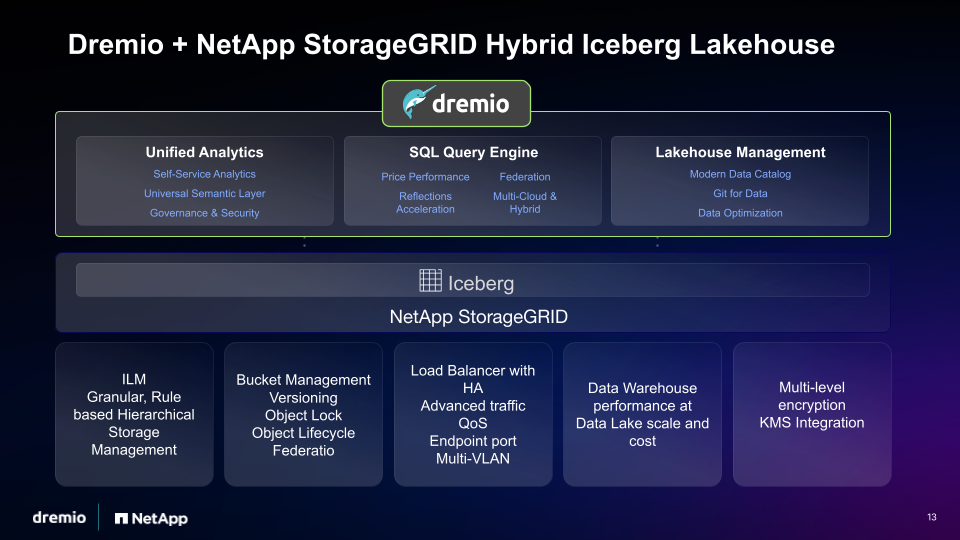Click Modern Data Catalog text
Image resolution: width=960 pixels, height=540 pixels.
point(740,174)
